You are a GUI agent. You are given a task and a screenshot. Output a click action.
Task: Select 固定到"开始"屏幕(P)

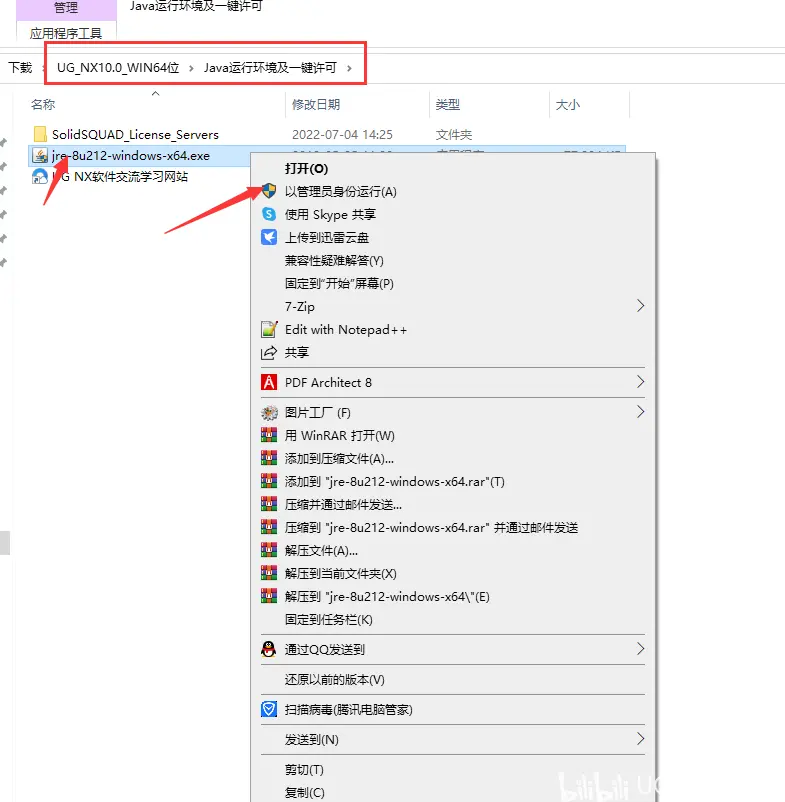[339, 283]
